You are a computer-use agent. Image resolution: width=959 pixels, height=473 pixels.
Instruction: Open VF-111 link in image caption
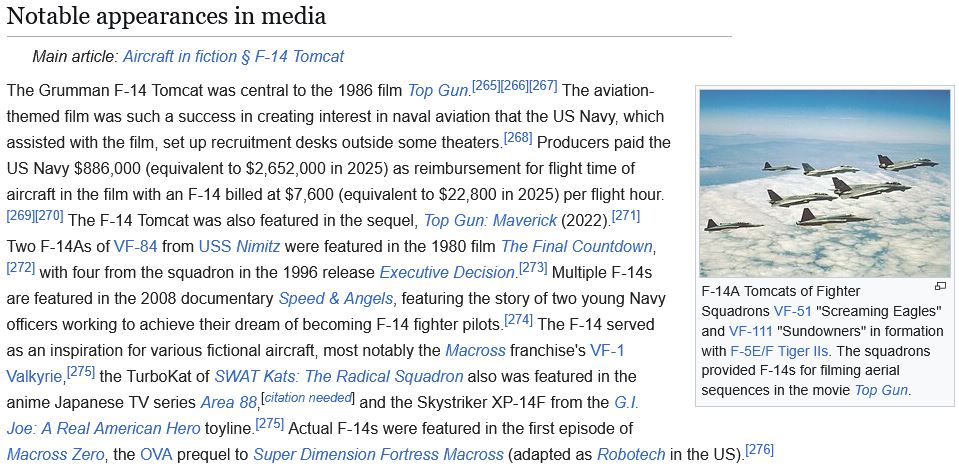(750, 331)
